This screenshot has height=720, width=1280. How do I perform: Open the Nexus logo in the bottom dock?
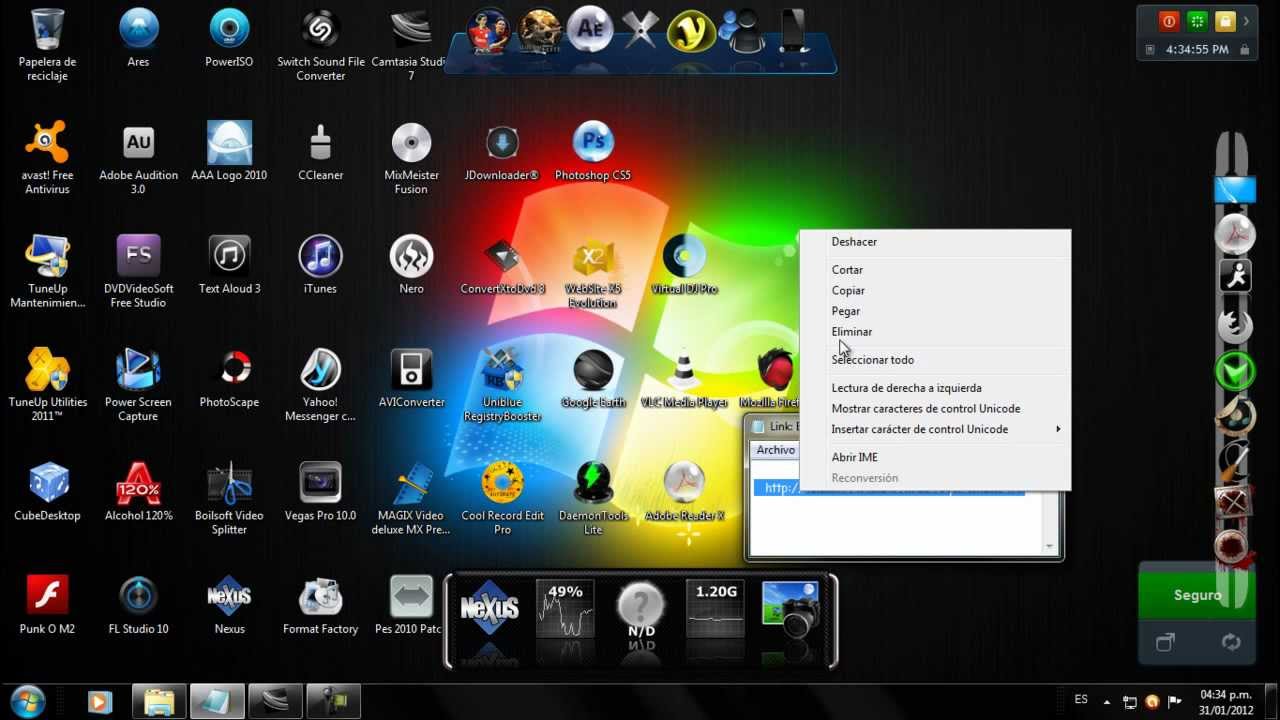[488, 608]
